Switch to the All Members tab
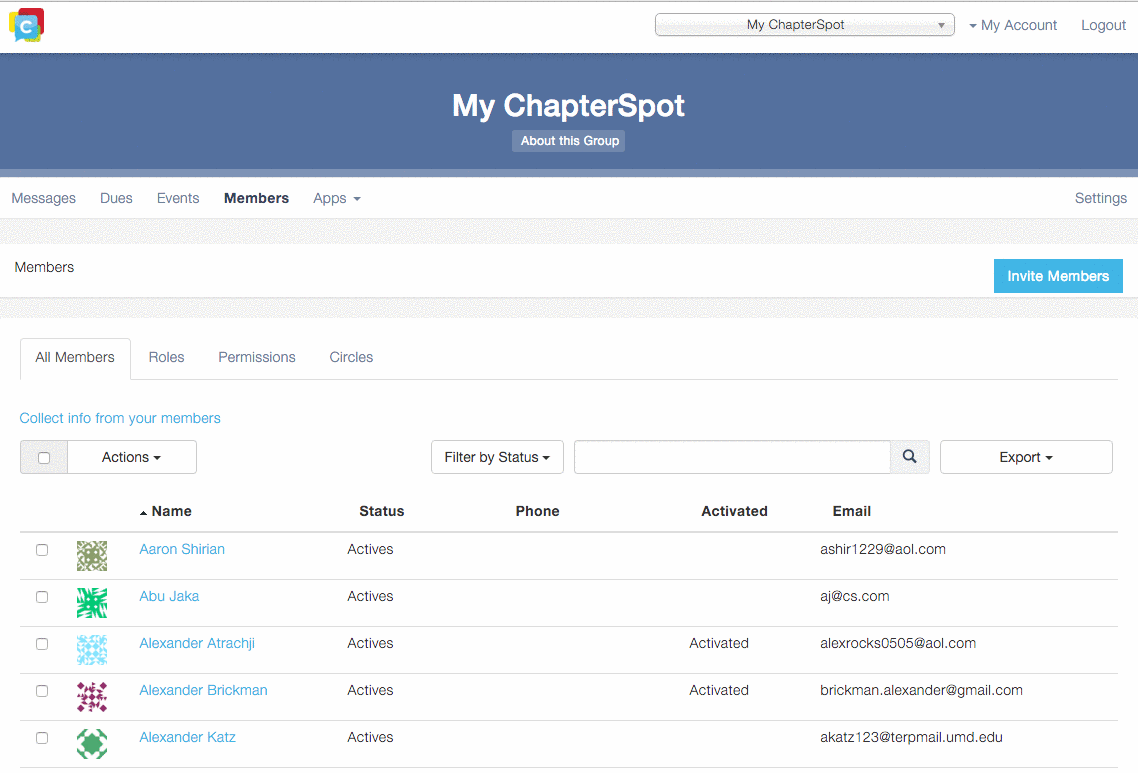1138x773 pixels. pos(75,358)
